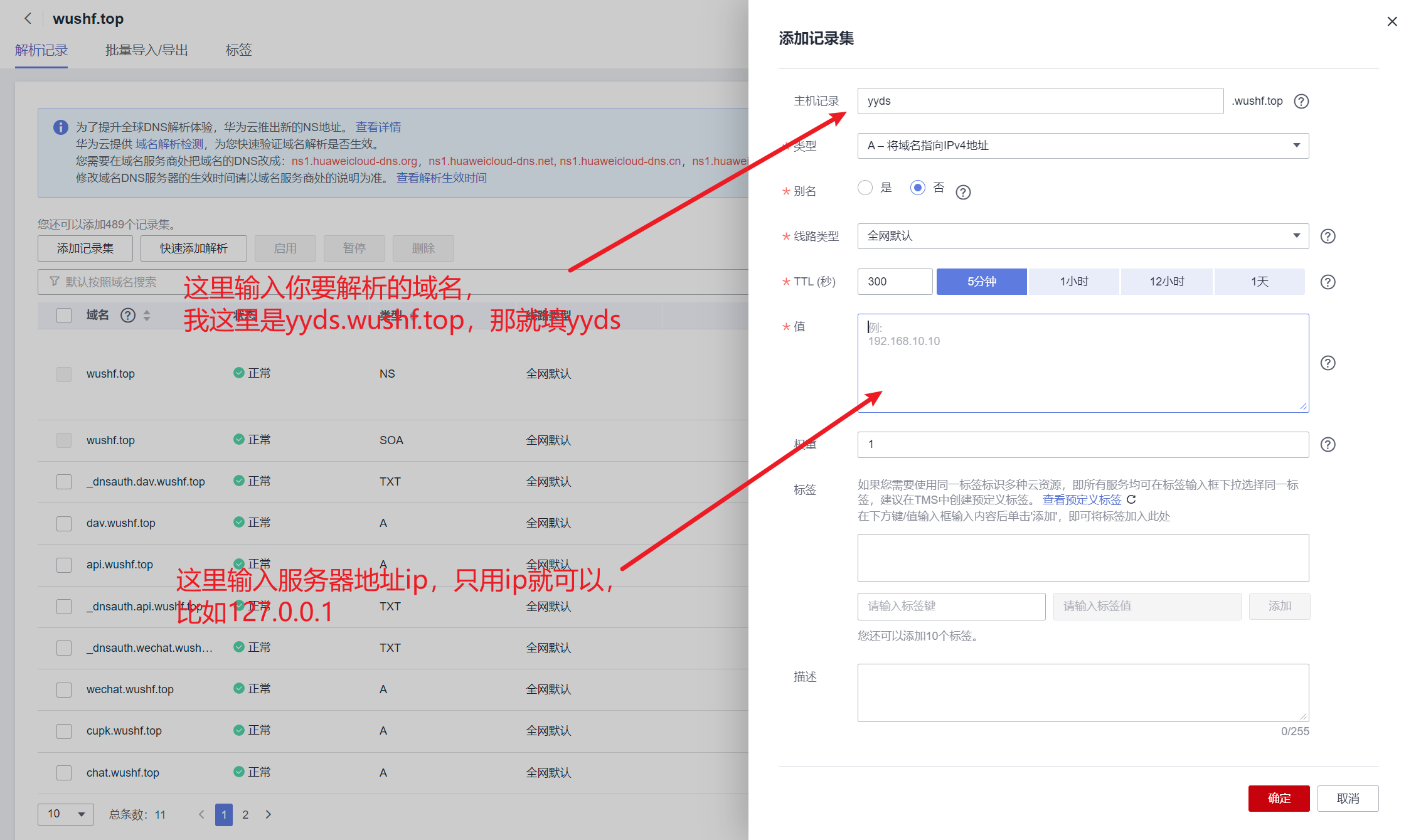Open record type dropdown showing A record
This screenshot has height=840, width=1416.
pos(1082,146)
